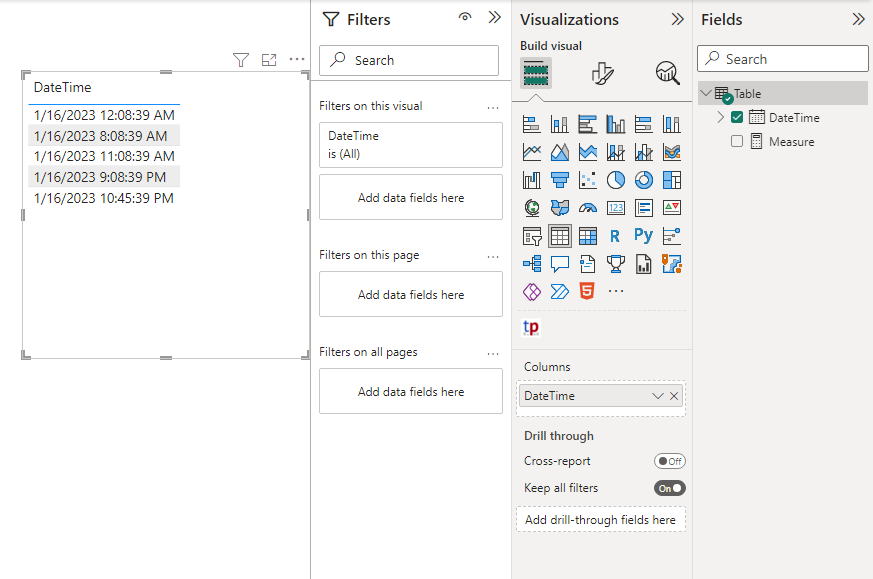Viewport: 873px width, 579px height.
Task: Check the Measure field checkbox
Action: point(737,141)
